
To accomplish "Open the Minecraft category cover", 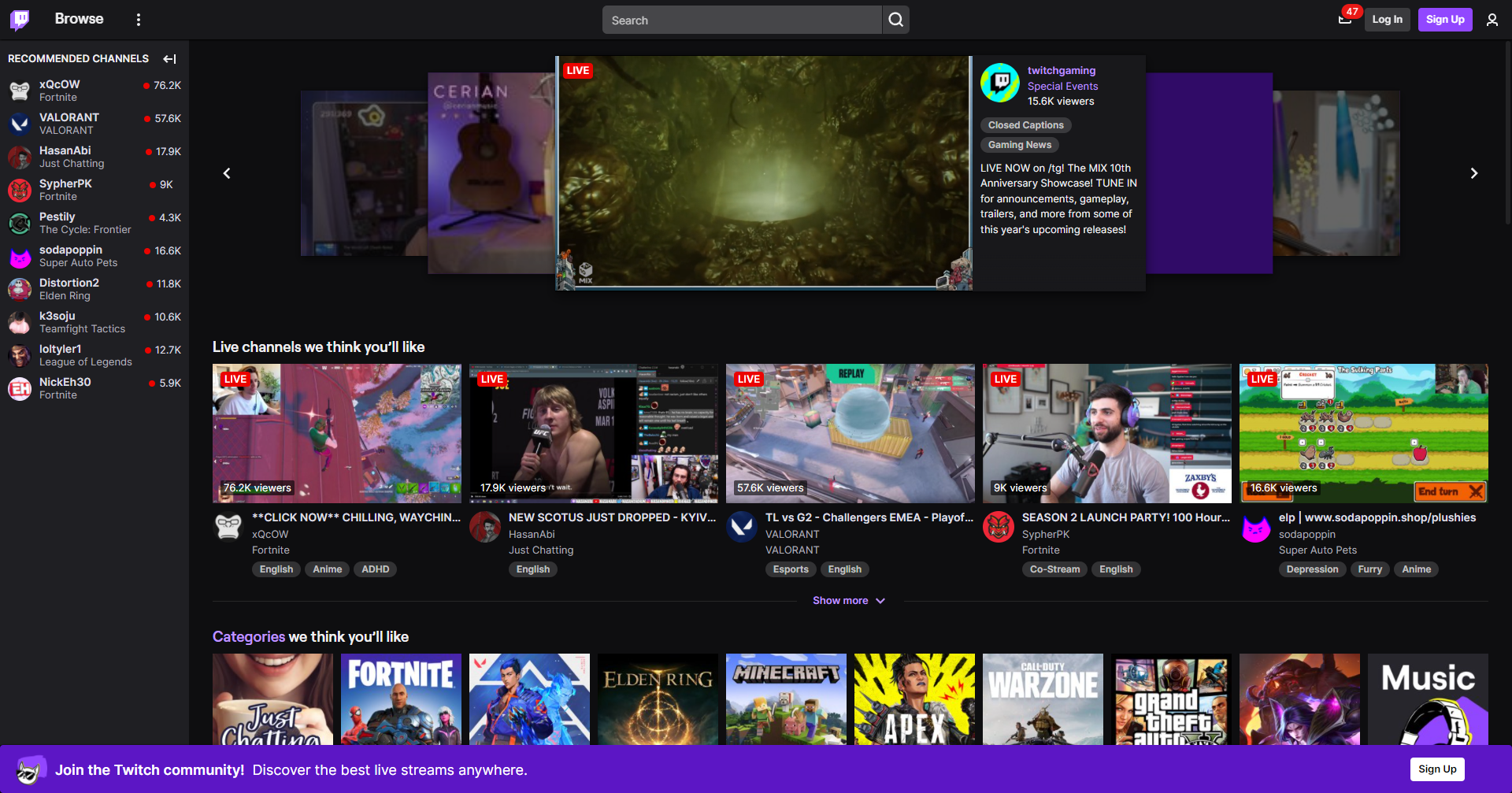I will click(x=787, y=699).
